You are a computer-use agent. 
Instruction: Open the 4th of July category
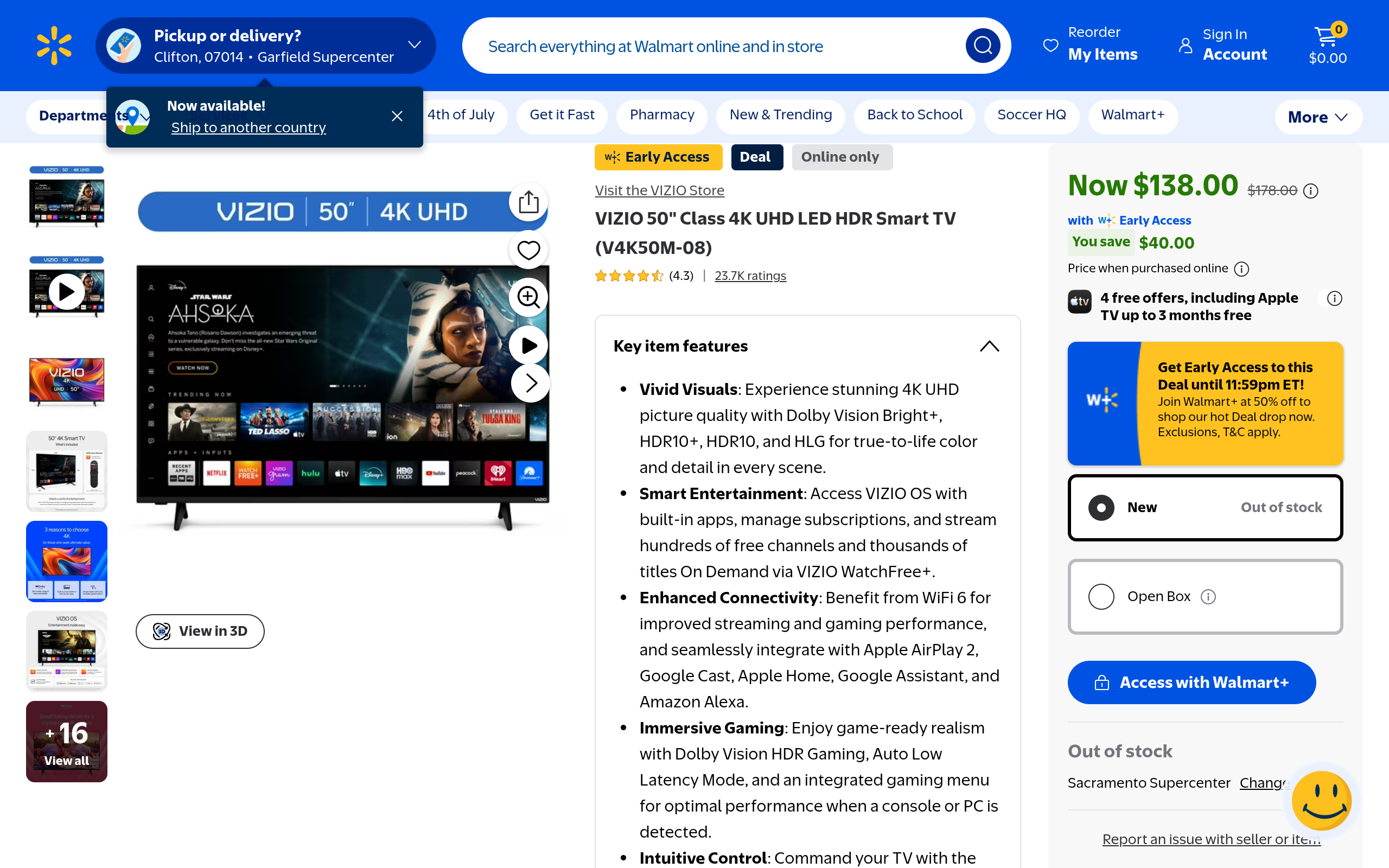[x=461, y=115]
